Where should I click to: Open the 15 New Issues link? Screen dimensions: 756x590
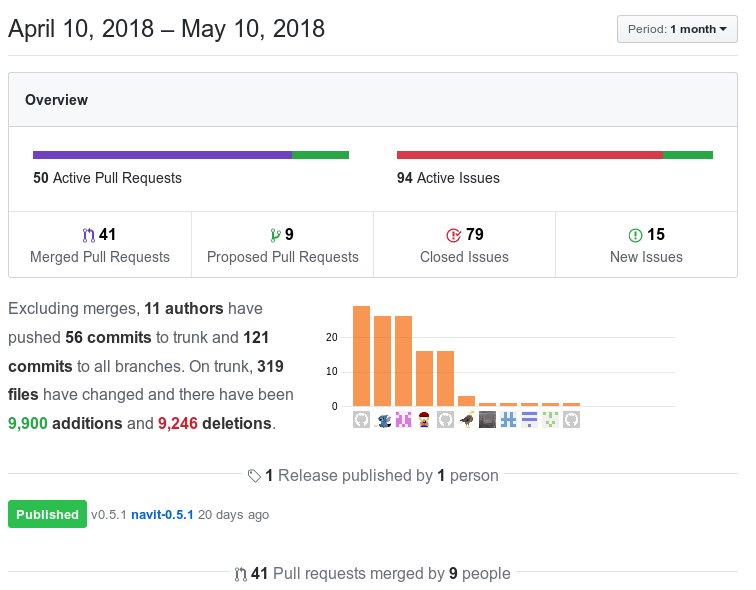[646, 245]
